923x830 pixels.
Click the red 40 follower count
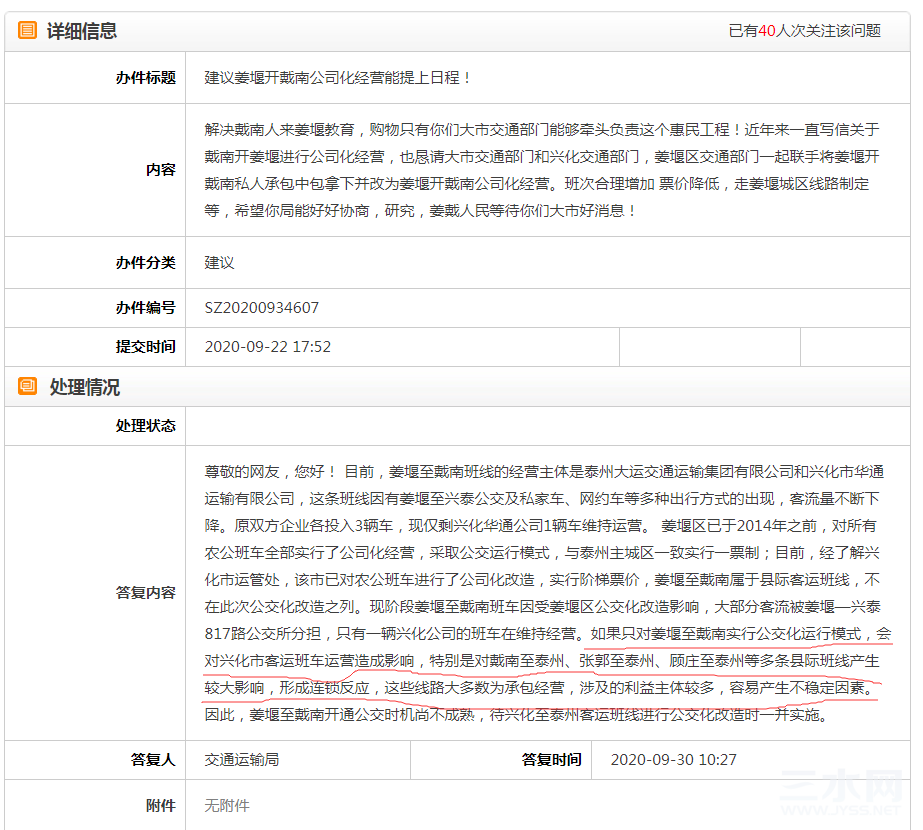(x=767, y=31)
